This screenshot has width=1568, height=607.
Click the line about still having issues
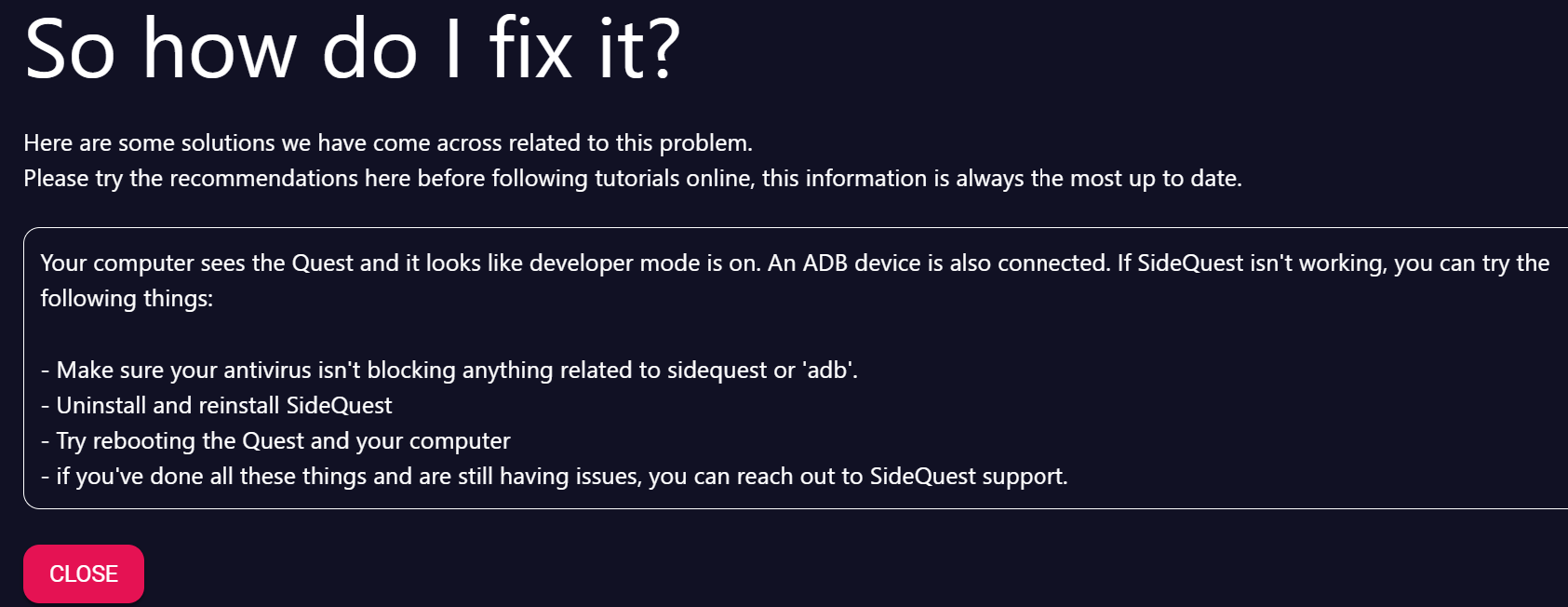pyautogui.click(x=554, y=476)
